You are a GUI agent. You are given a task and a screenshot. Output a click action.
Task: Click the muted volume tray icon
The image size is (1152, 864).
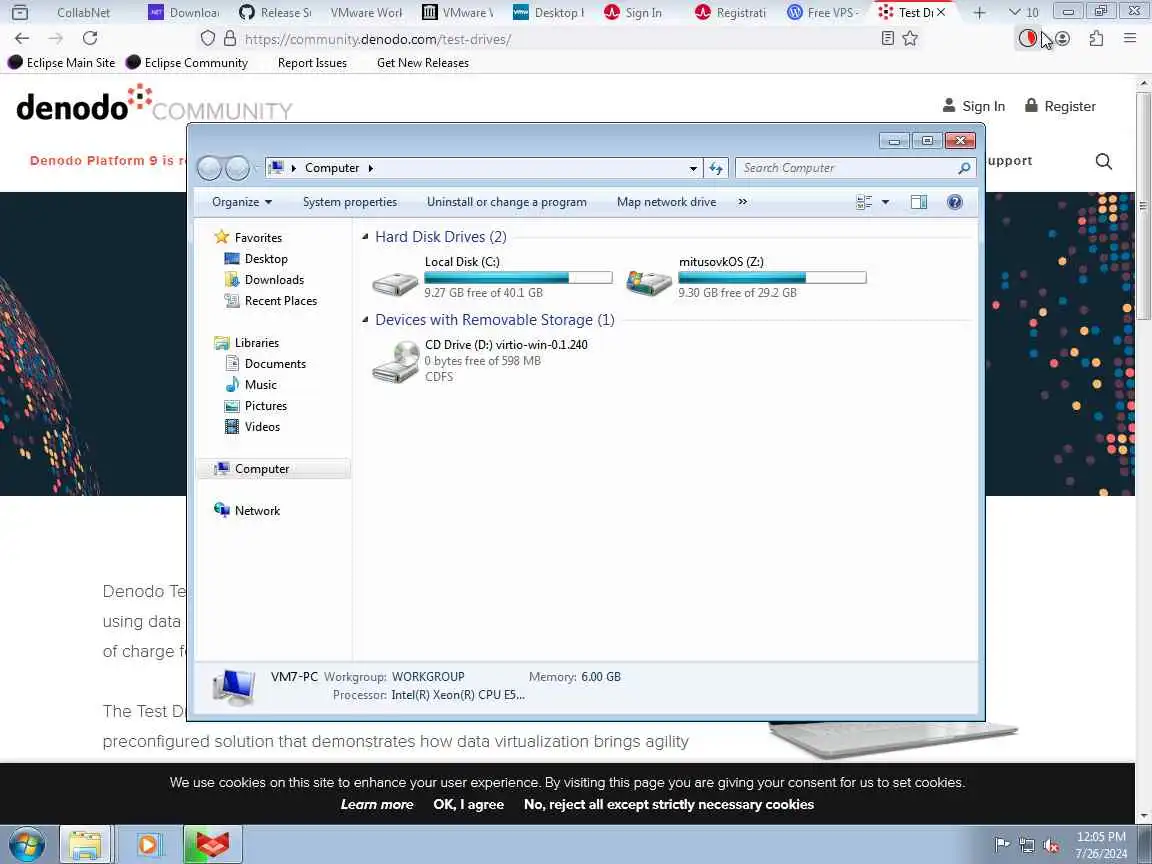coord(1051,845)
